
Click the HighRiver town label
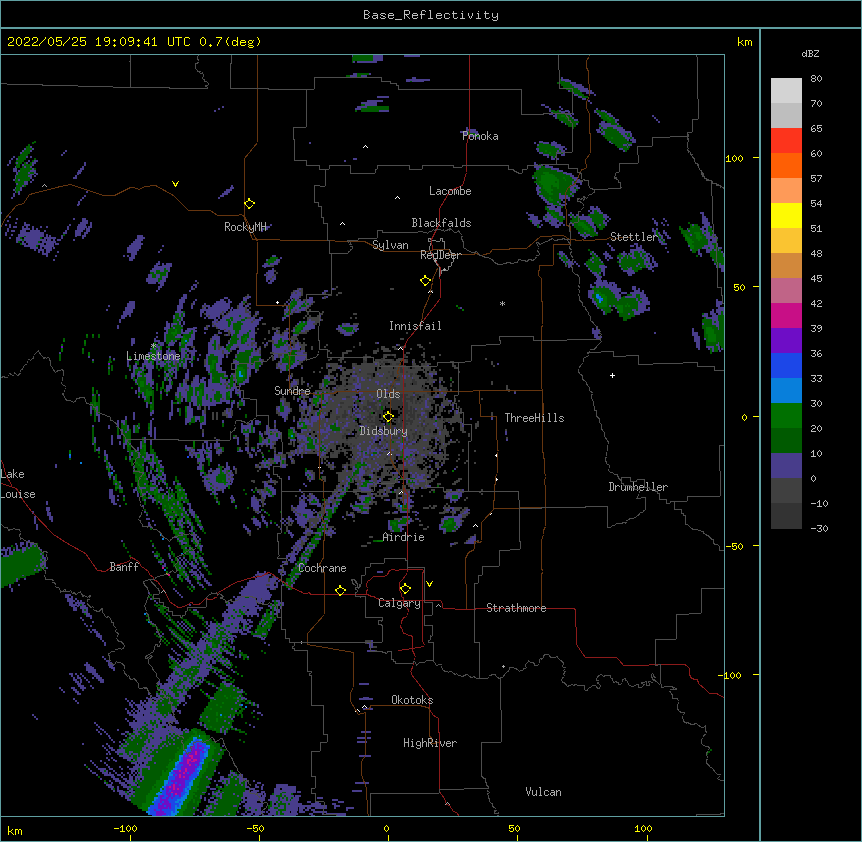[x=430, y=743]
